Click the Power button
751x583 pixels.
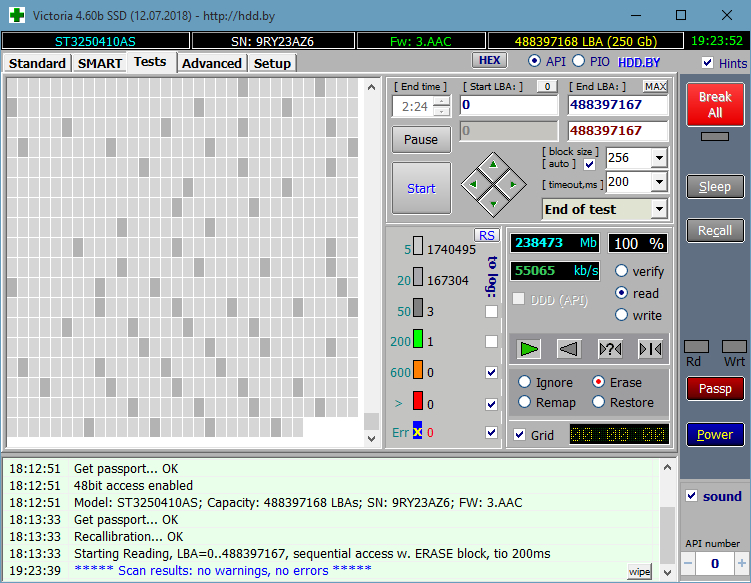715,434
